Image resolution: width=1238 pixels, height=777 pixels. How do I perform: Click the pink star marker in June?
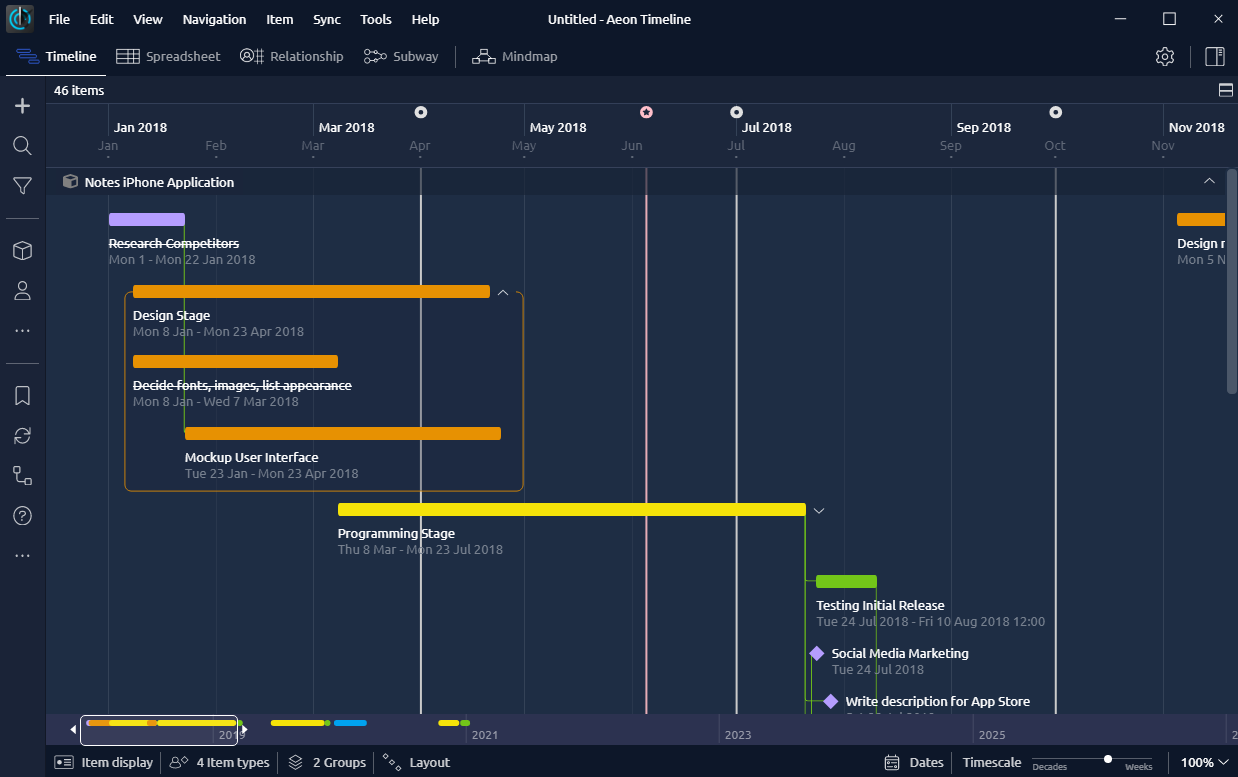646,112
